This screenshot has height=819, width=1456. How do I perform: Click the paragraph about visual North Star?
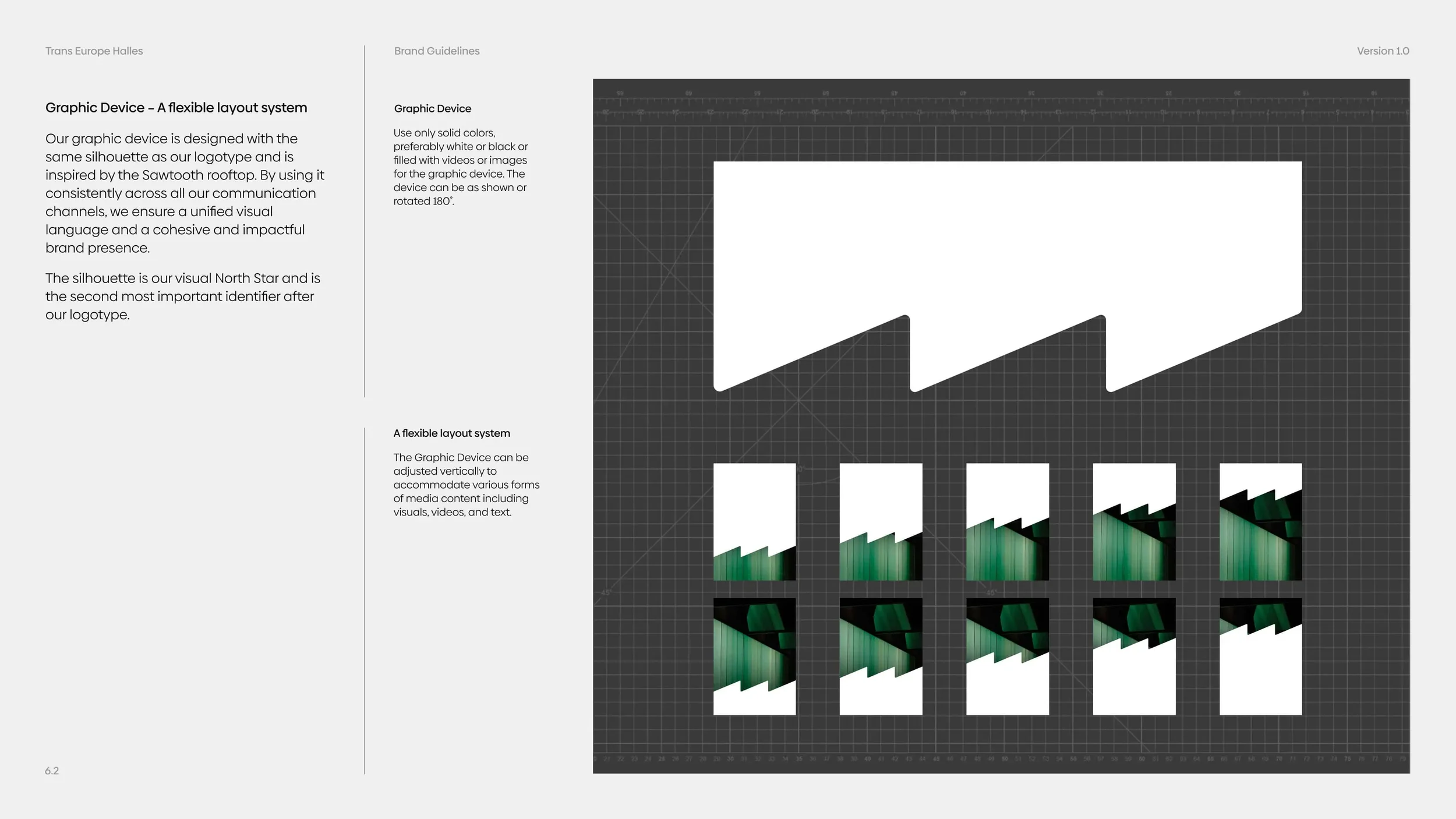tap(183, 296)
